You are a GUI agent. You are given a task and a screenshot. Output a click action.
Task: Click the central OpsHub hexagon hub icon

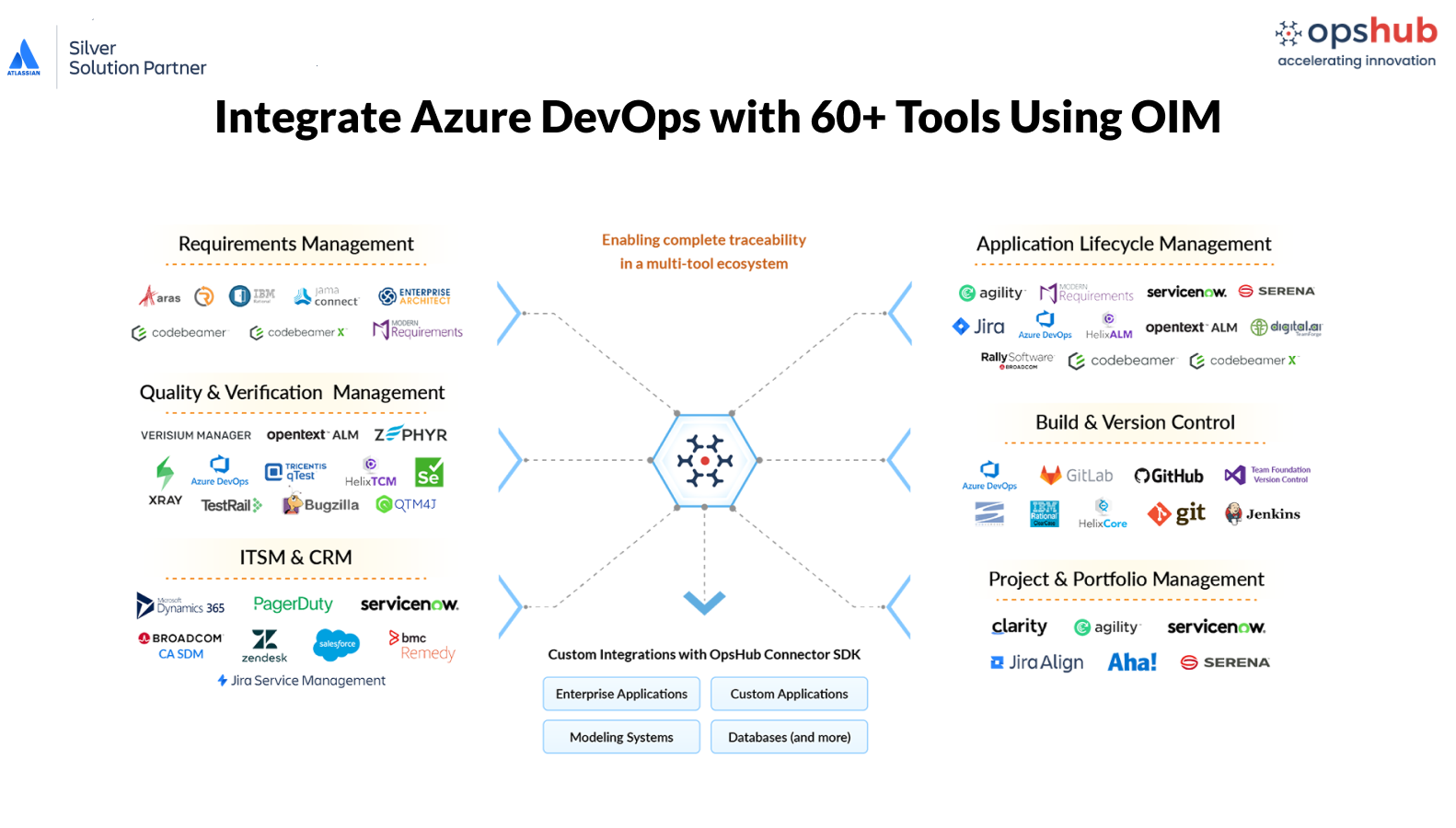pos(704,460)
